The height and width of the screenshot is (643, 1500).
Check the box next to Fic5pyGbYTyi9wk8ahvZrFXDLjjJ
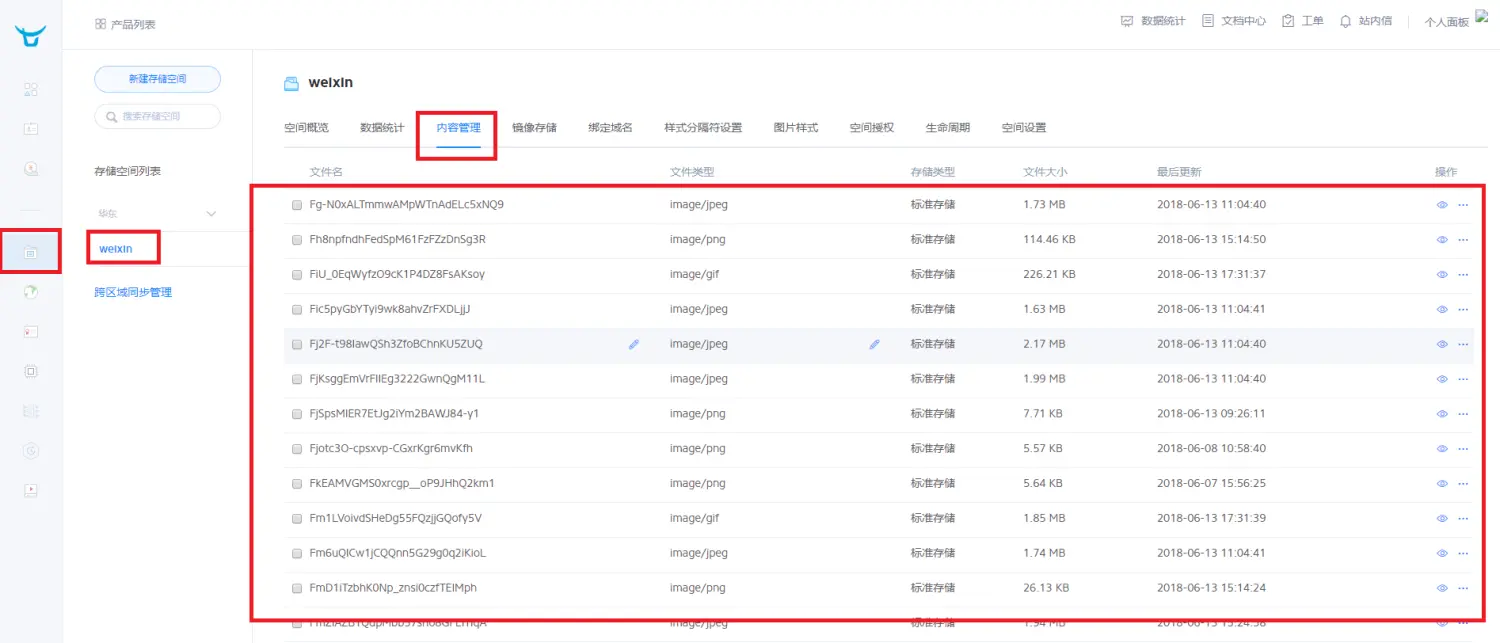(297, 309)
